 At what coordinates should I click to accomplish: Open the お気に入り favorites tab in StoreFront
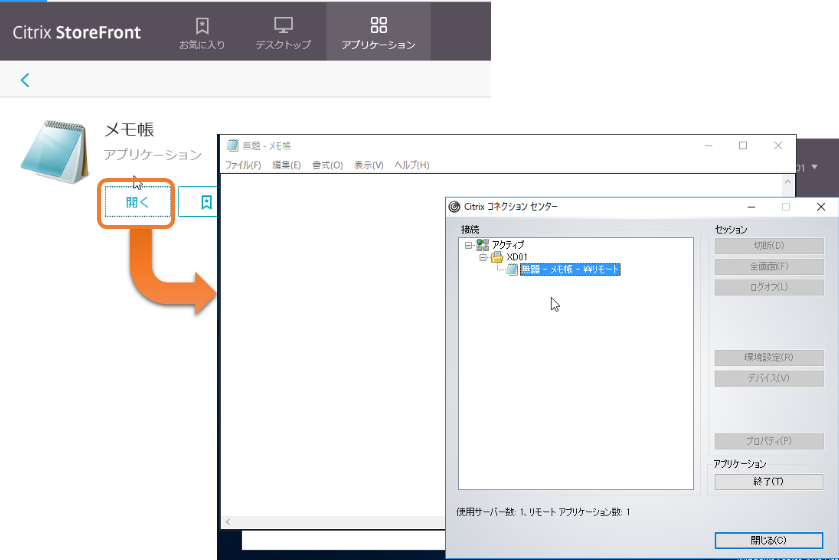click(202, 34)
